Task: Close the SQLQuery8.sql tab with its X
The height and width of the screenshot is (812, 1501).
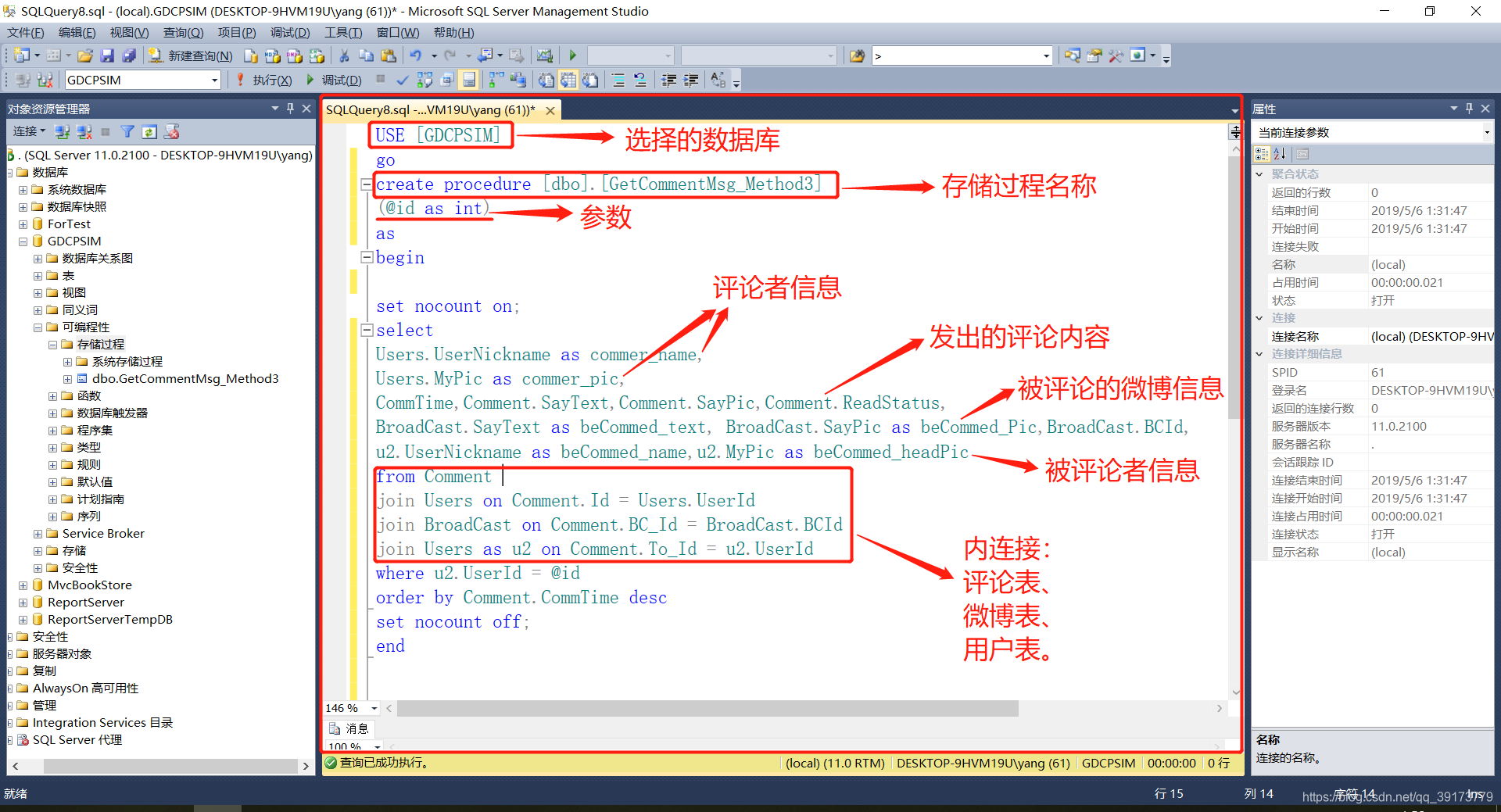Action: click(550, 110)
